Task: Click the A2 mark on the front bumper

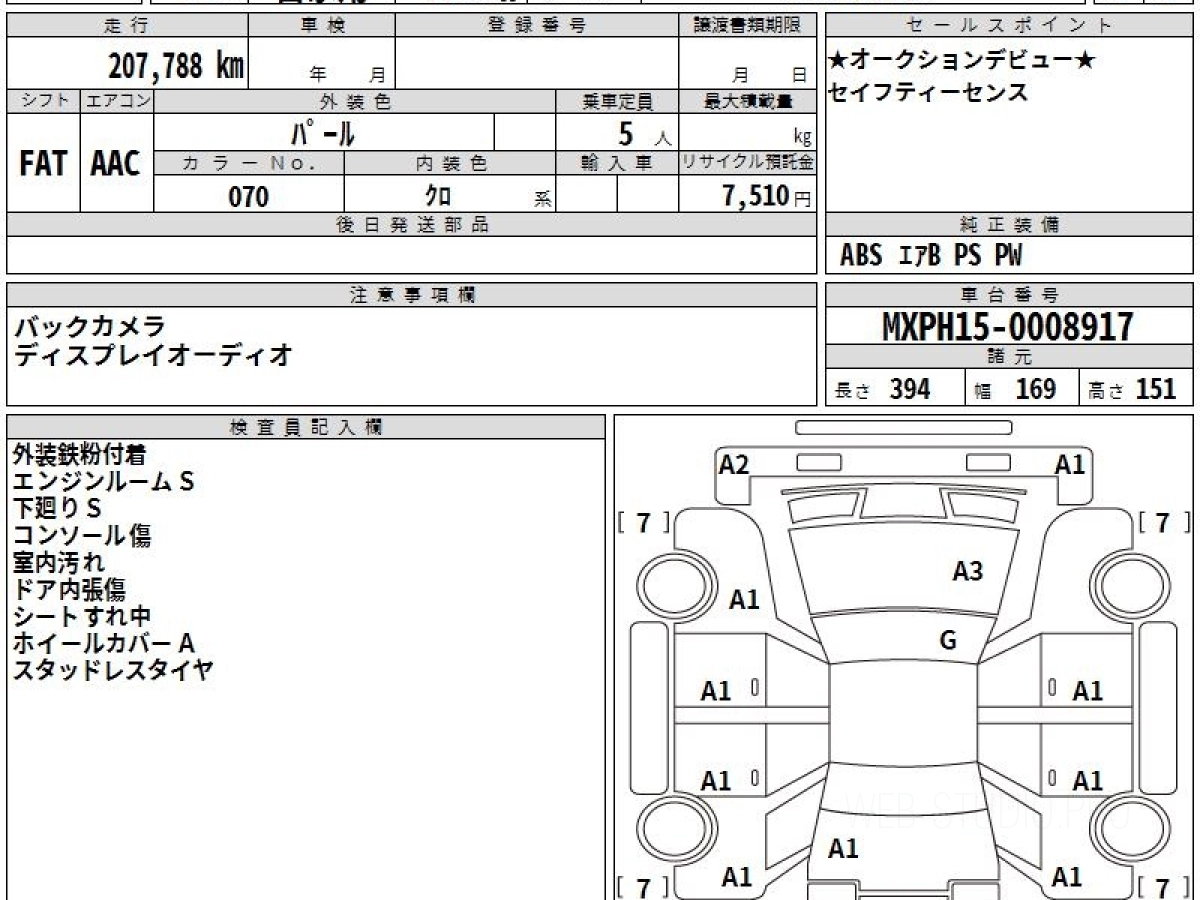Action: pos(734,464)
